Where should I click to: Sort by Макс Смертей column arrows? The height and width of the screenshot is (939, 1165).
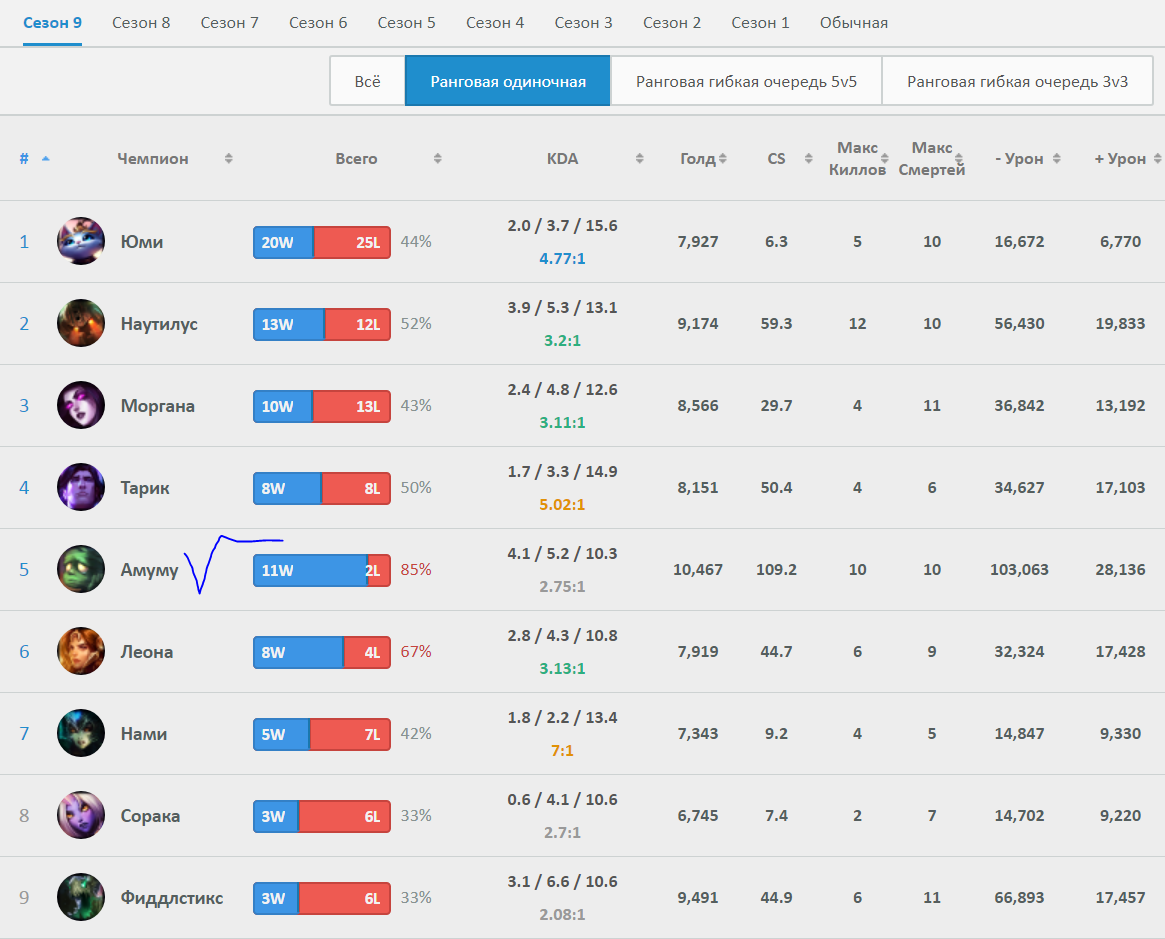click(x=959, y=158)
